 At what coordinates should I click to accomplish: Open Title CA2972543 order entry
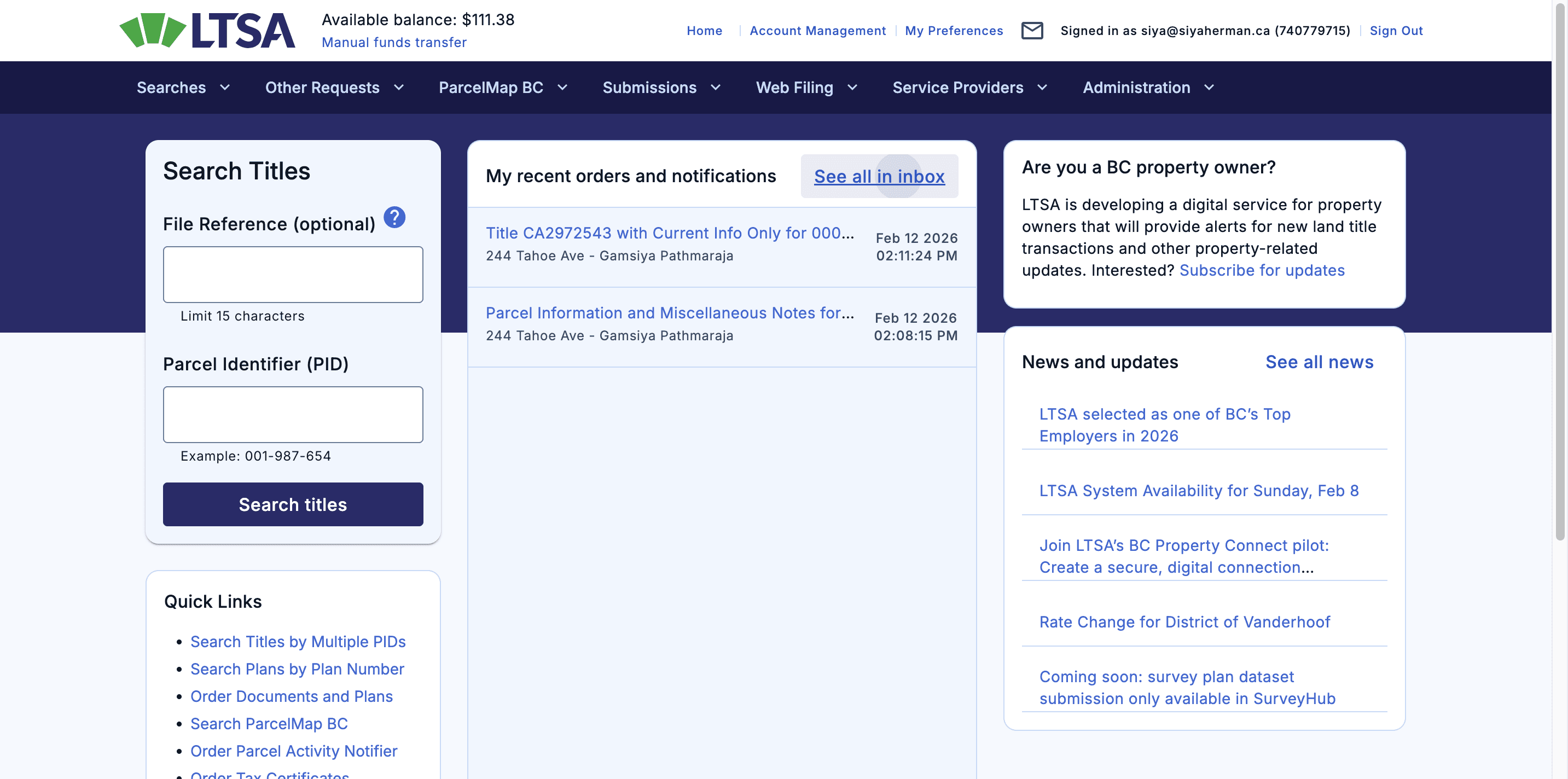(670, 233)
